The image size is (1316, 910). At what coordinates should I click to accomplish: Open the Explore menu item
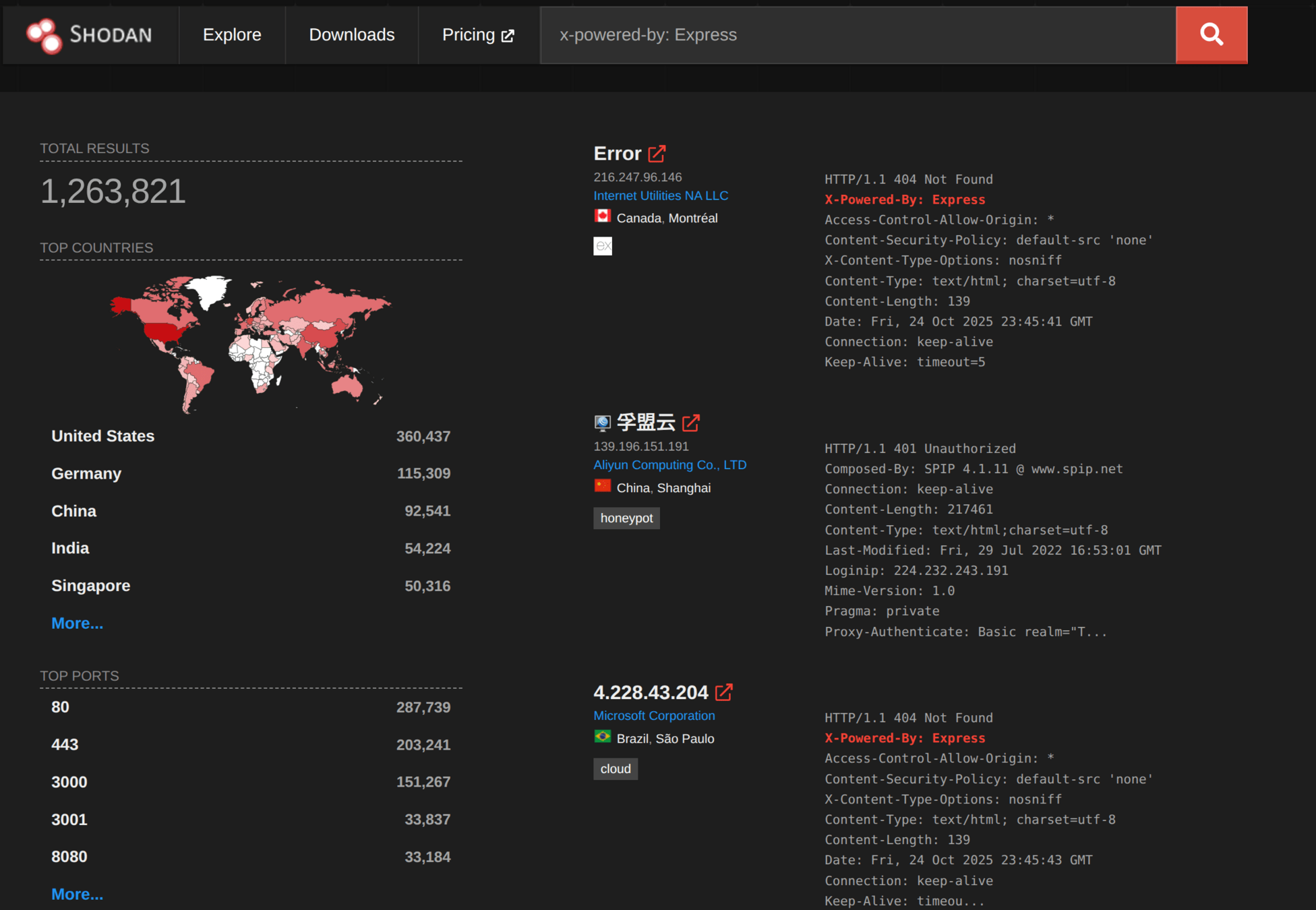[232, 35]
